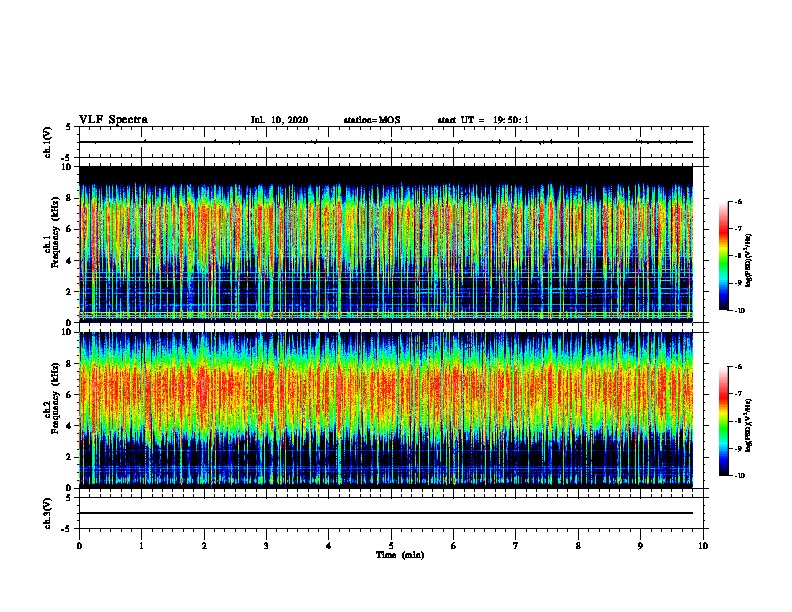Click time axis tick label 8
This screenshot has width=792, height=612.
tap(578, 546)
